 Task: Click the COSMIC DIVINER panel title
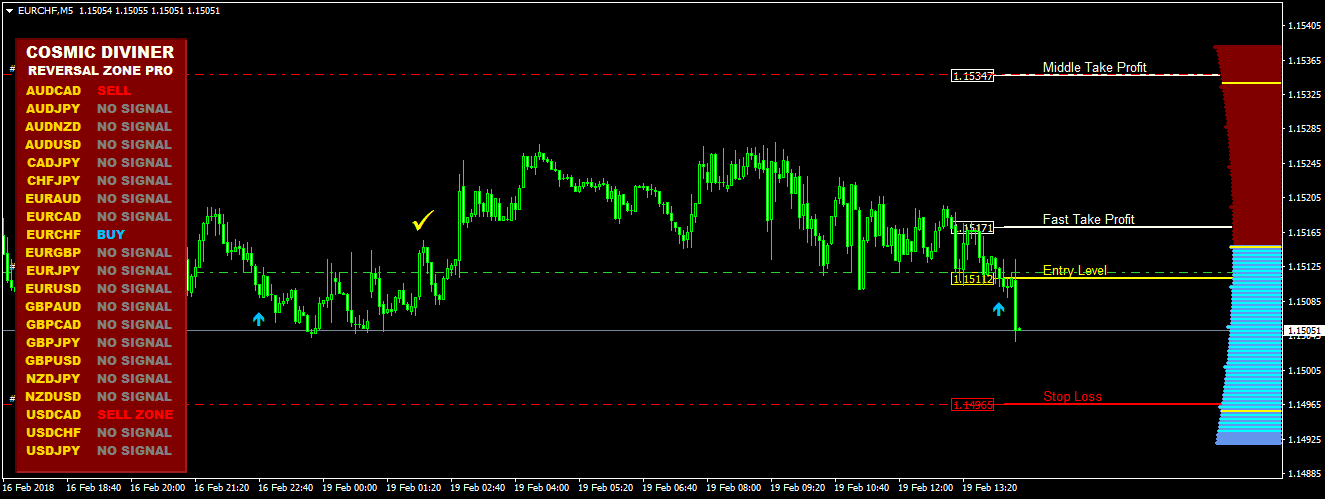(x=100, y=52)
